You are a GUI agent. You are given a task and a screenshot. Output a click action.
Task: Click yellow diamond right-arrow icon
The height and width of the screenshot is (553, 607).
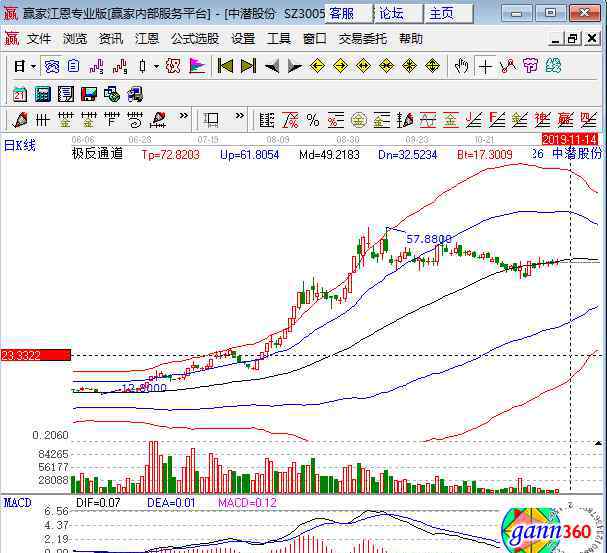(340, 66)
